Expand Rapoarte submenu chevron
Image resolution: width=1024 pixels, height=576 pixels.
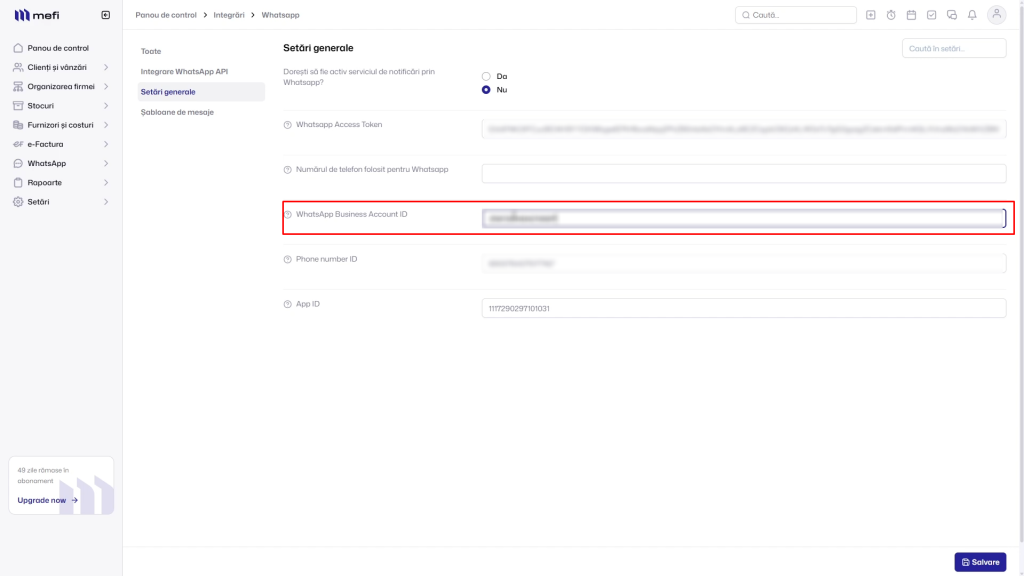coord(106,183)
